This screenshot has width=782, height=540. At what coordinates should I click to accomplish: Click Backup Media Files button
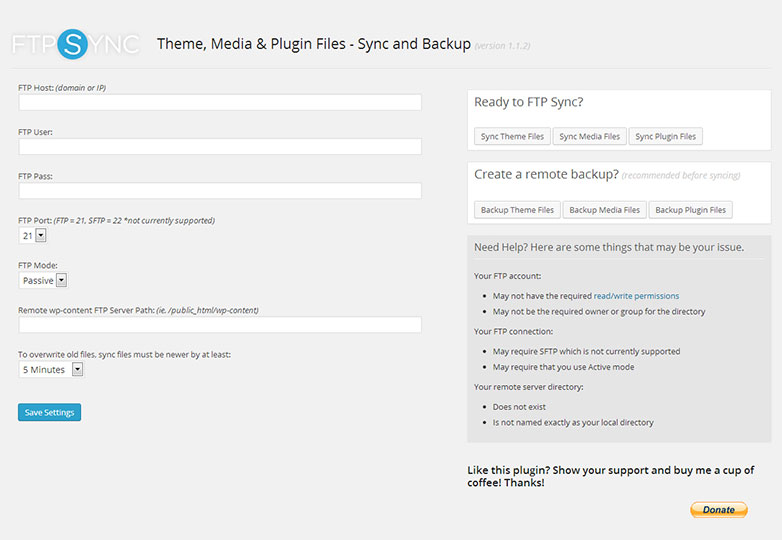click(604, 210)
